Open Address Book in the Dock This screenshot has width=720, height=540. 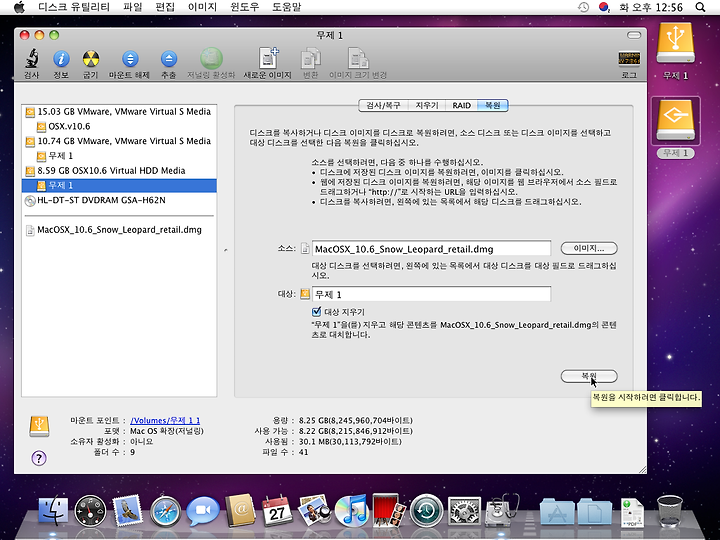point(240,511)
